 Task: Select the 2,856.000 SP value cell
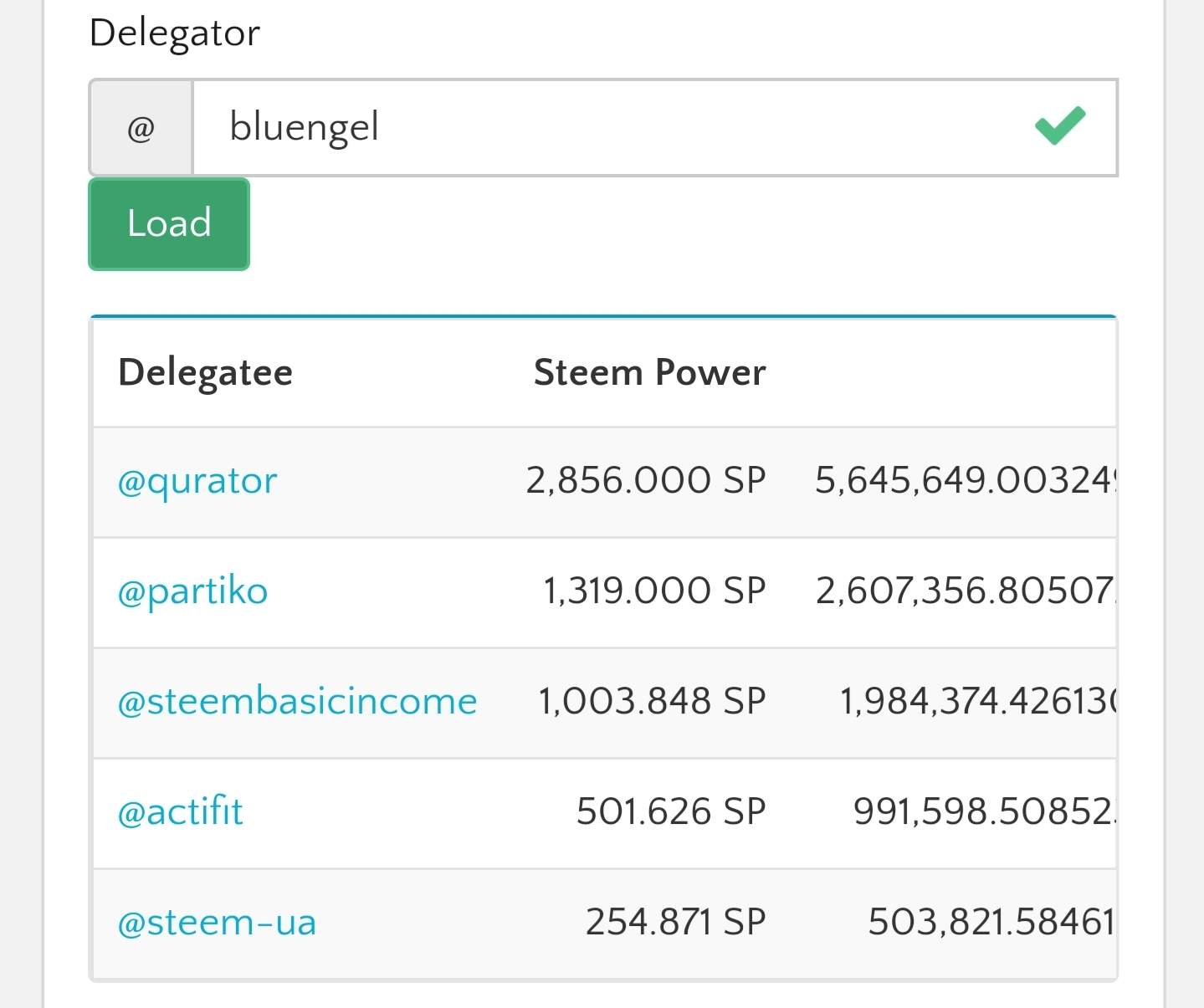pyautogui.click(x=645, y=481)
